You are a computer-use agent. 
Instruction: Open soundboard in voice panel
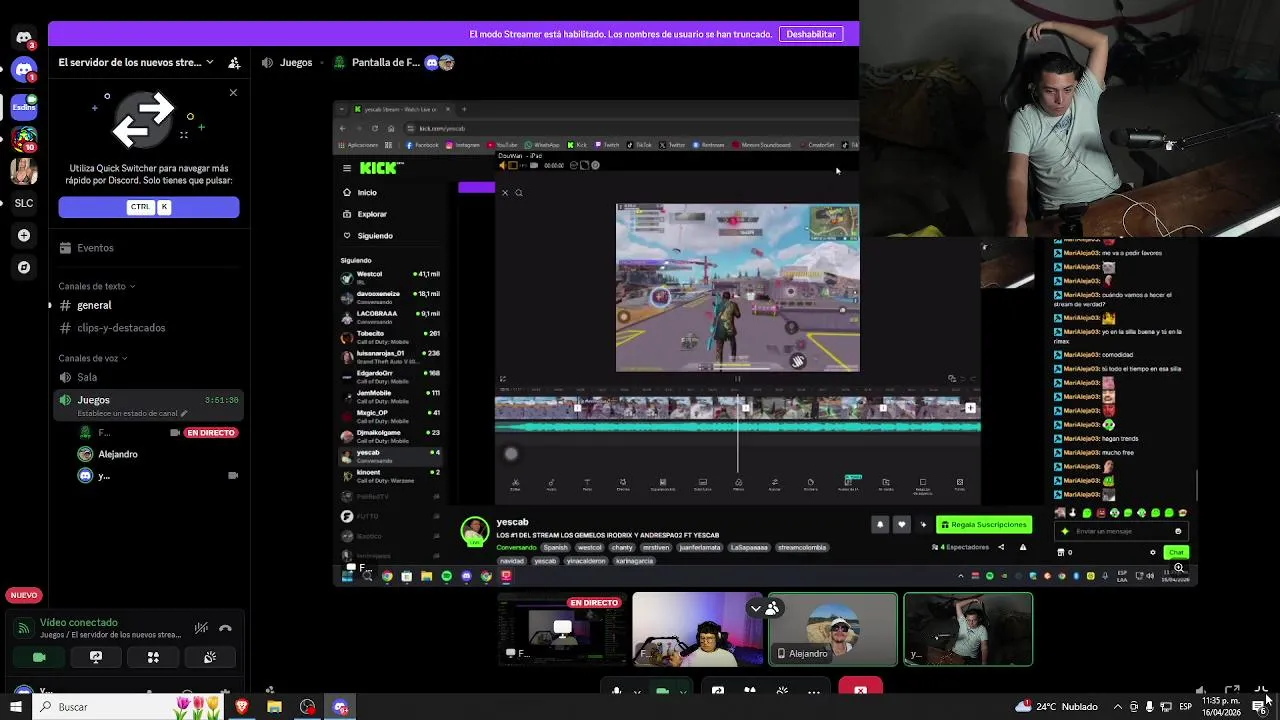coord(210,657)
